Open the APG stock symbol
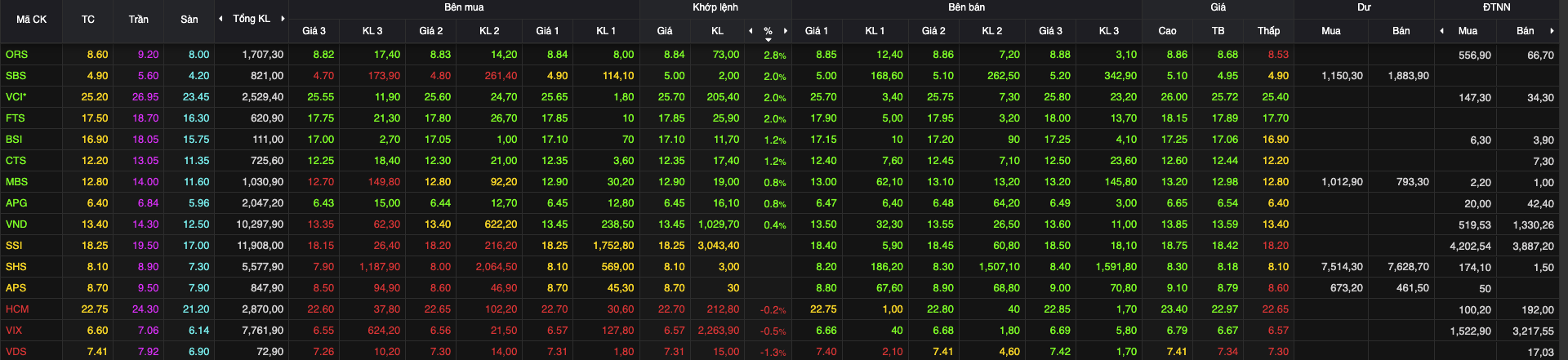Image resolution: width=1568 pixels, height=360 pixels. click(16, 203)
